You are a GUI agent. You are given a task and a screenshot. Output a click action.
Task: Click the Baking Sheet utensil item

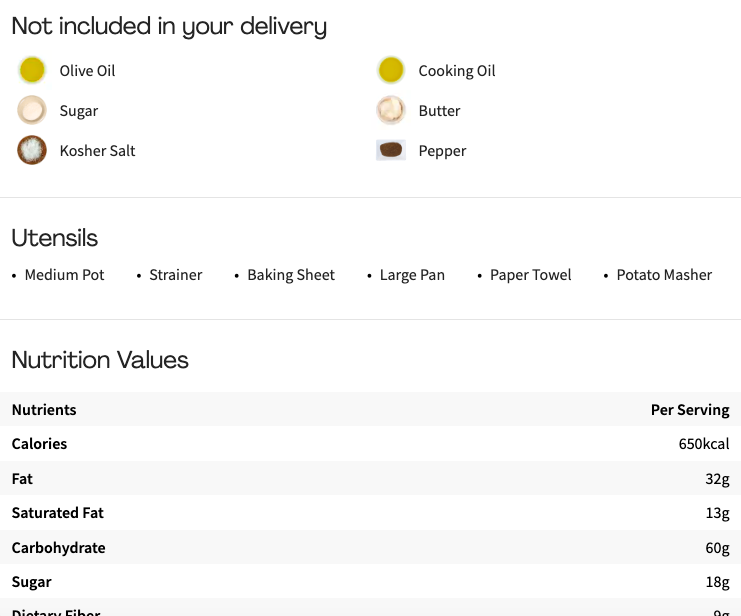coord(291,275)
